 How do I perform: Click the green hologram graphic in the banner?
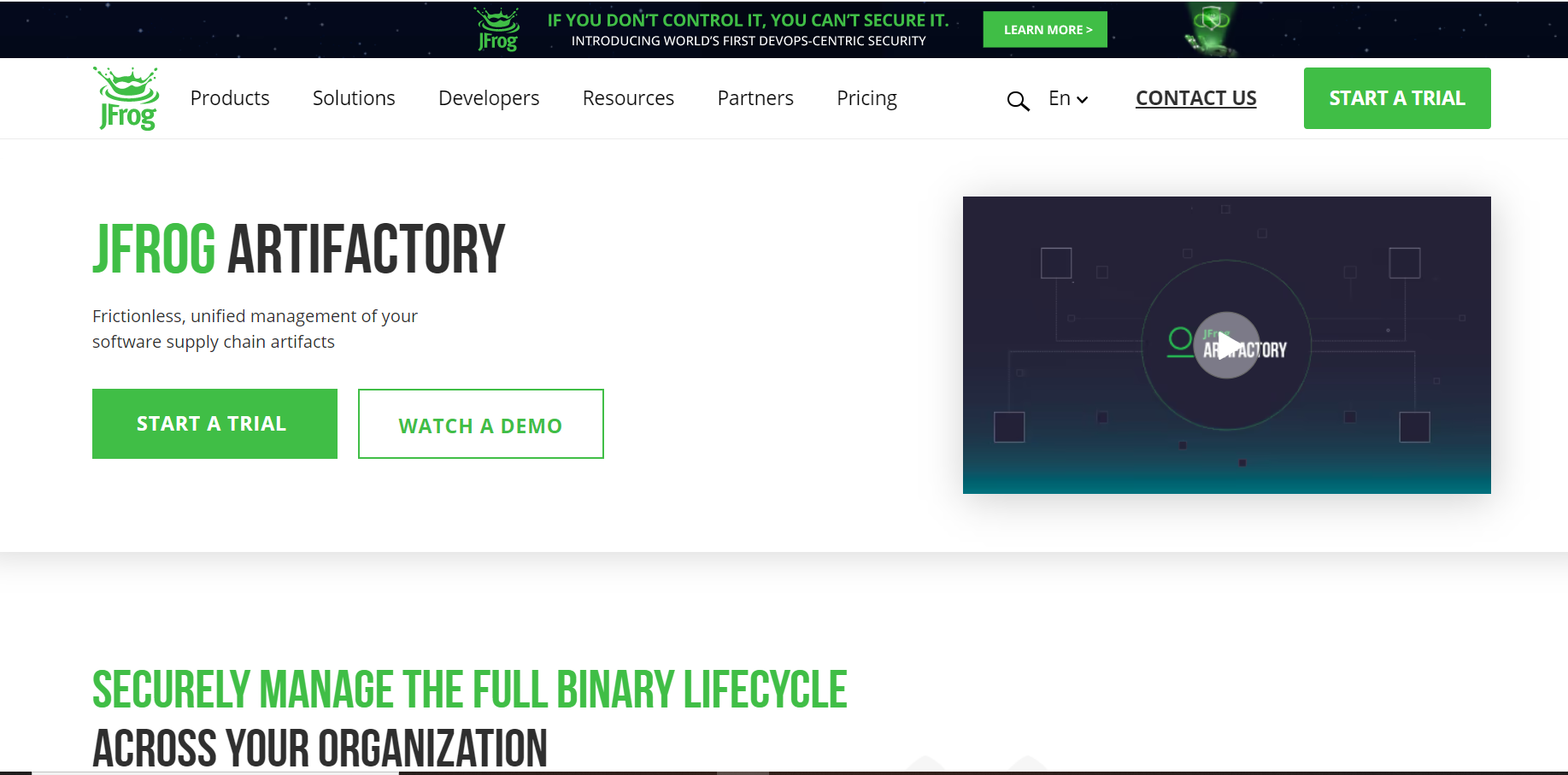pos(1210,30)
